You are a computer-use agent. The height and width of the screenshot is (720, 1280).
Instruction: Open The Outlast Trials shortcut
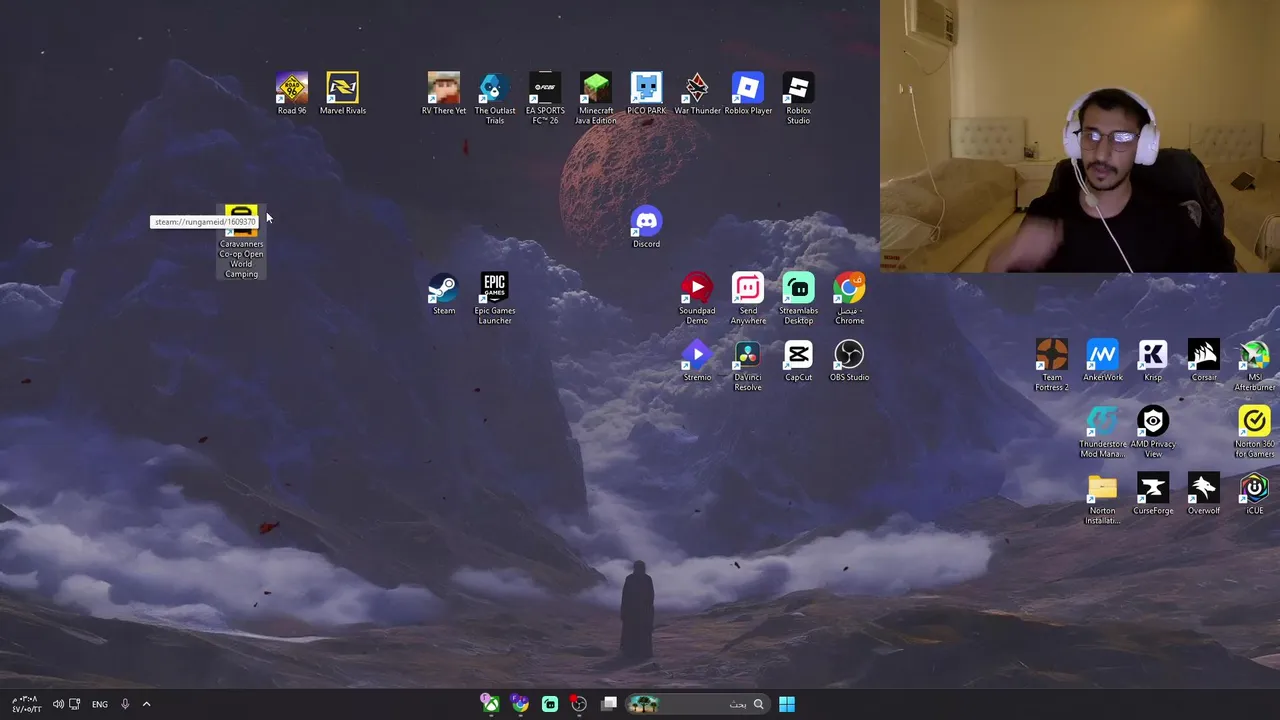495,98
